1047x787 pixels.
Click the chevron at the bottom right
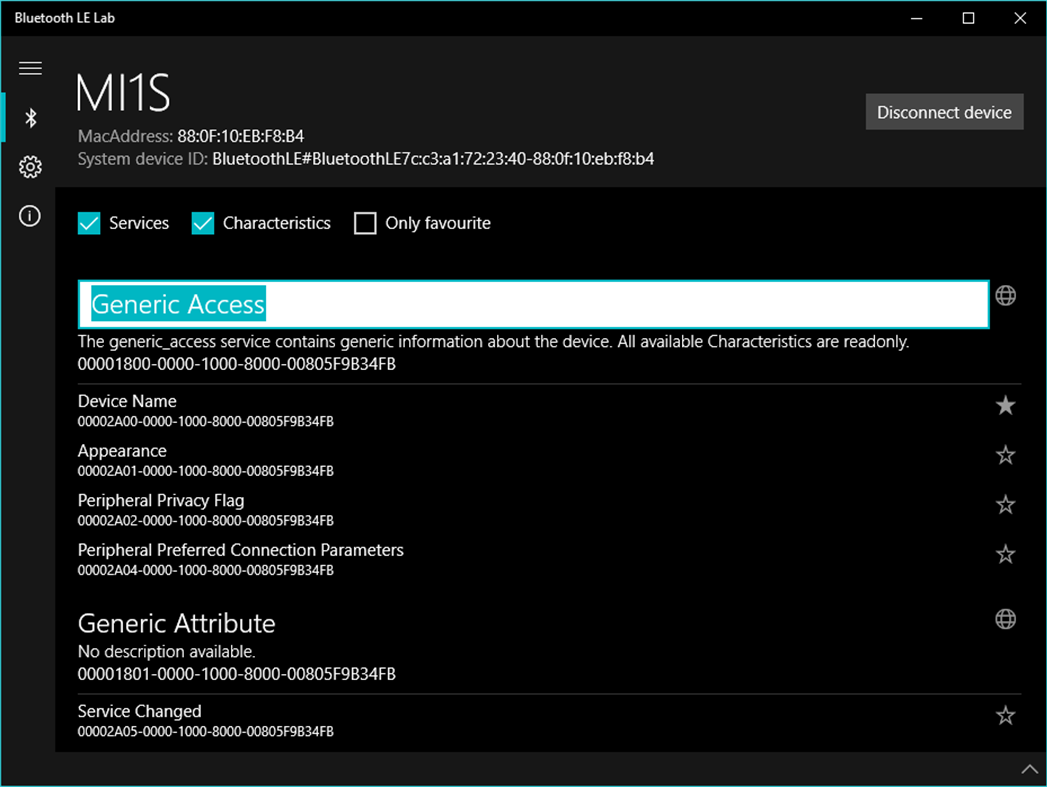point(1029,769)
